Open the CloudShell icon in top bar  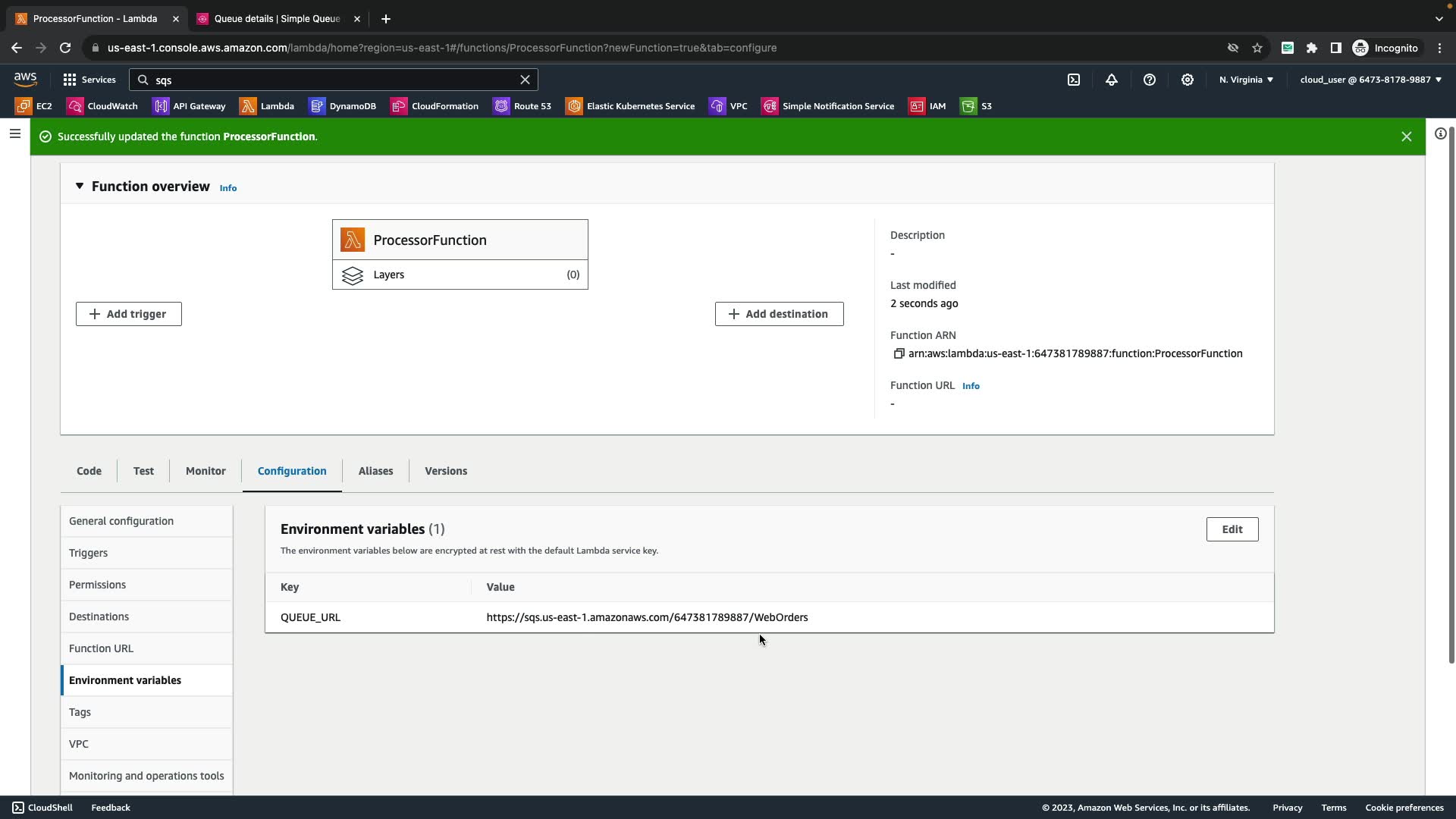[1074, 80]
